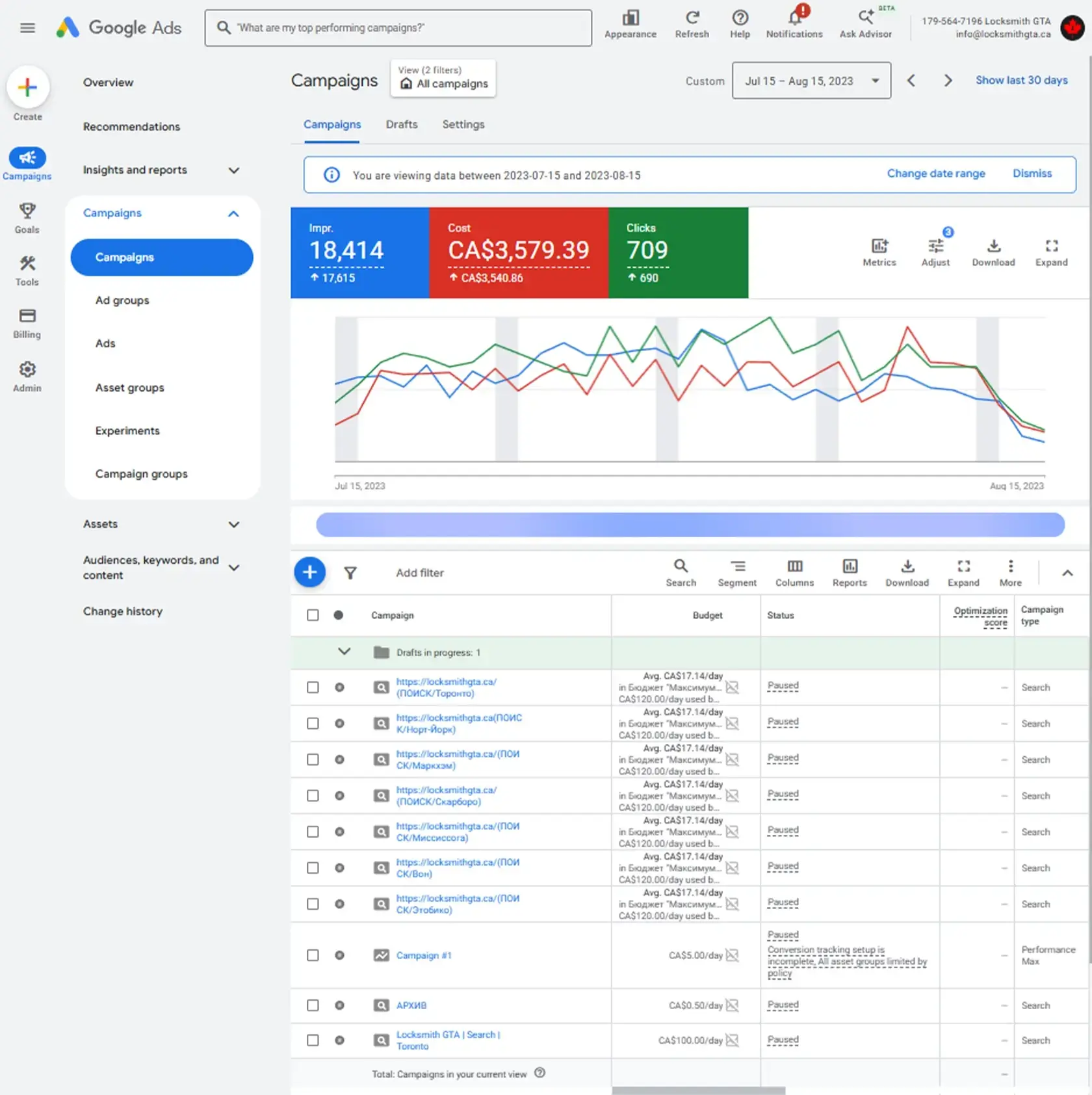Click the help icon beside Total campaigns

point(539,1073)
